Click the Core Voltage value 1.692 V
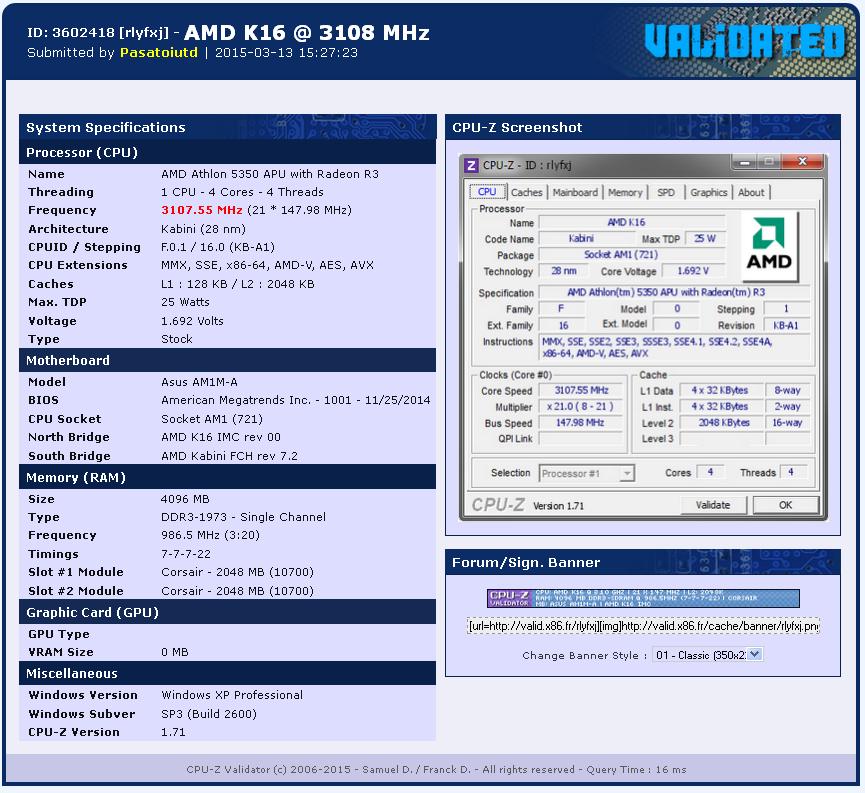 click(693, 271)
